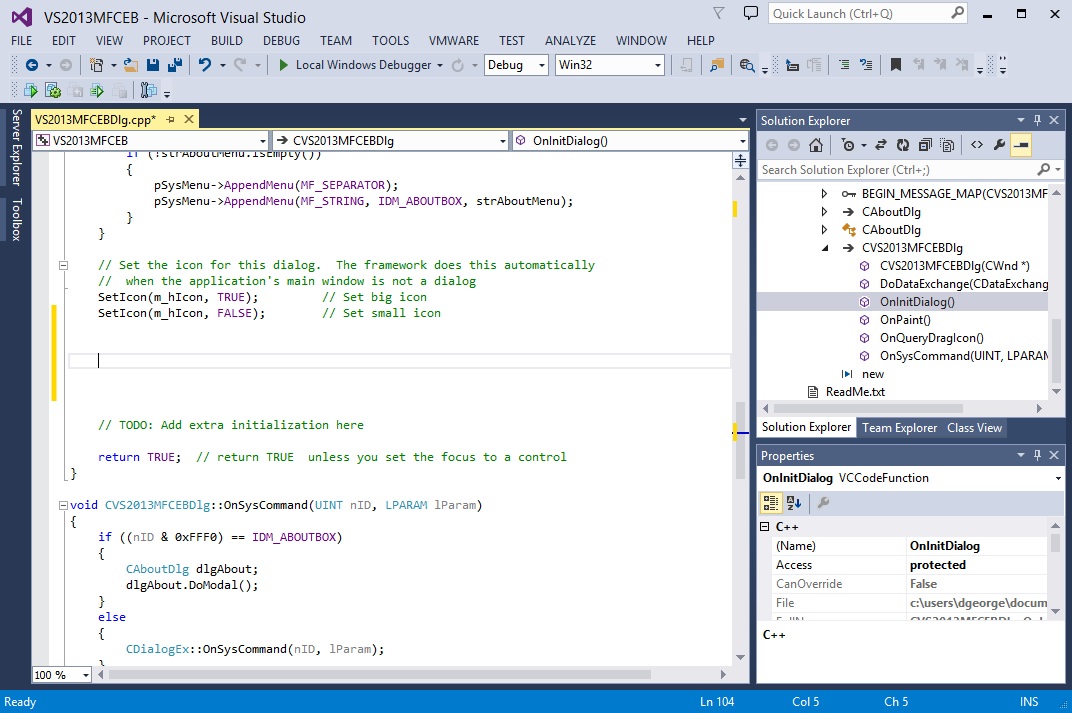This screenshot has height=713, width=1072.
Task: Open the BUILD menu
Action: point(226,40)
